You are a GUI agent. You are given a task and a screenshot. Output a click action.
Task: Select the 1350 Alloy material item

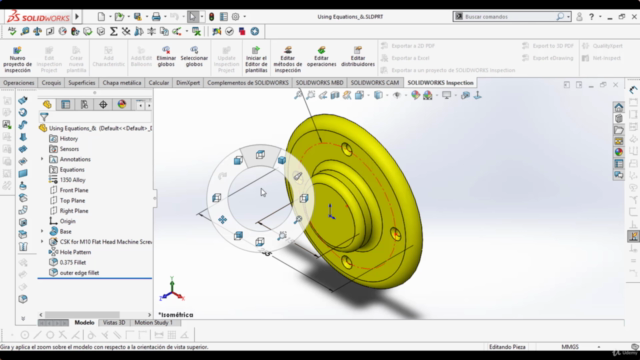pos(67,180)
